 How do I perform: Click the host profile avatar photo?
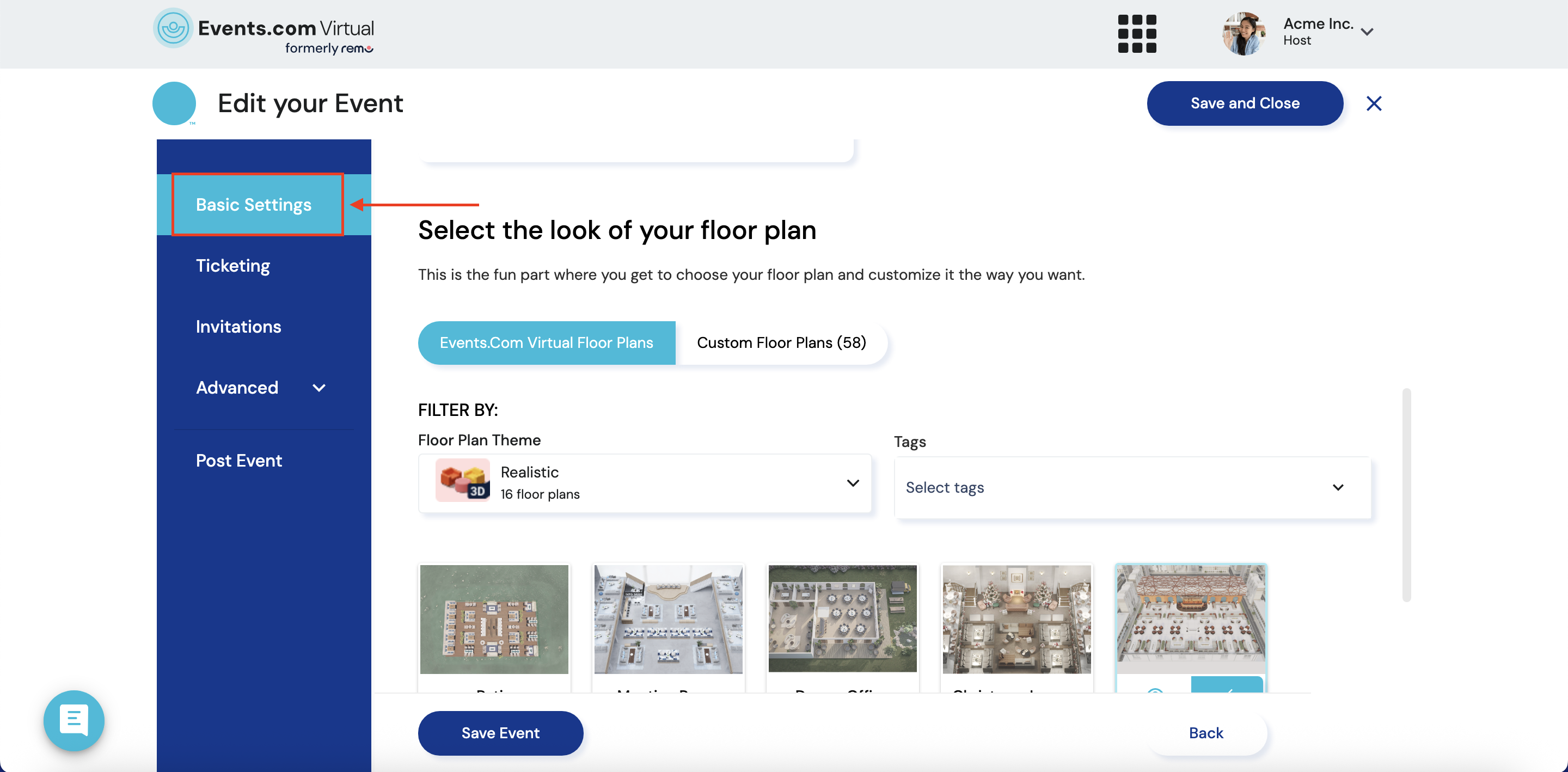[x=1243, y=34]
